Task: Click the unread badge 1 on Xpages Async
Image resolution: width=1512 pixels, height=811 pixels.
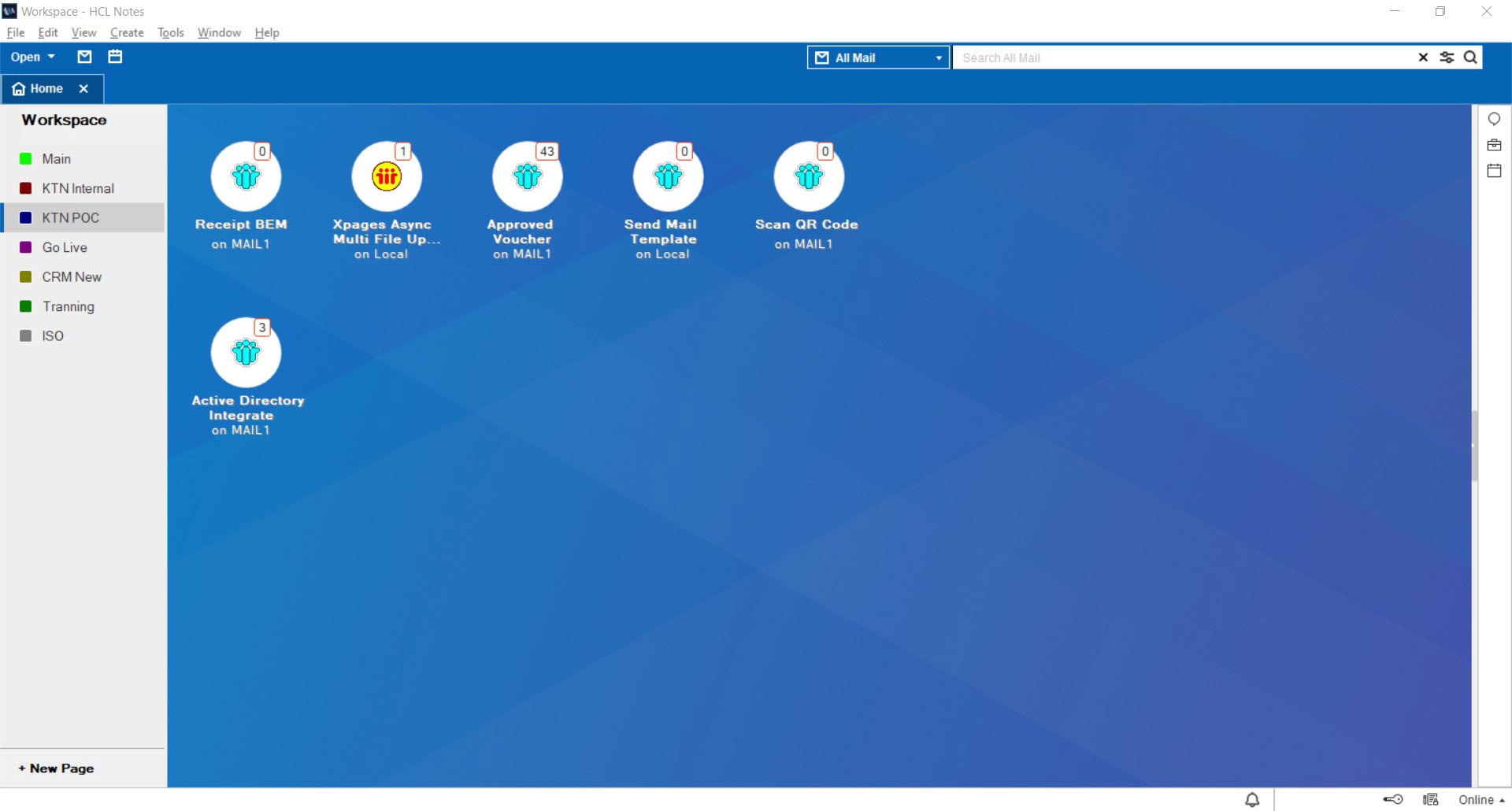Action: click(403, 151)
